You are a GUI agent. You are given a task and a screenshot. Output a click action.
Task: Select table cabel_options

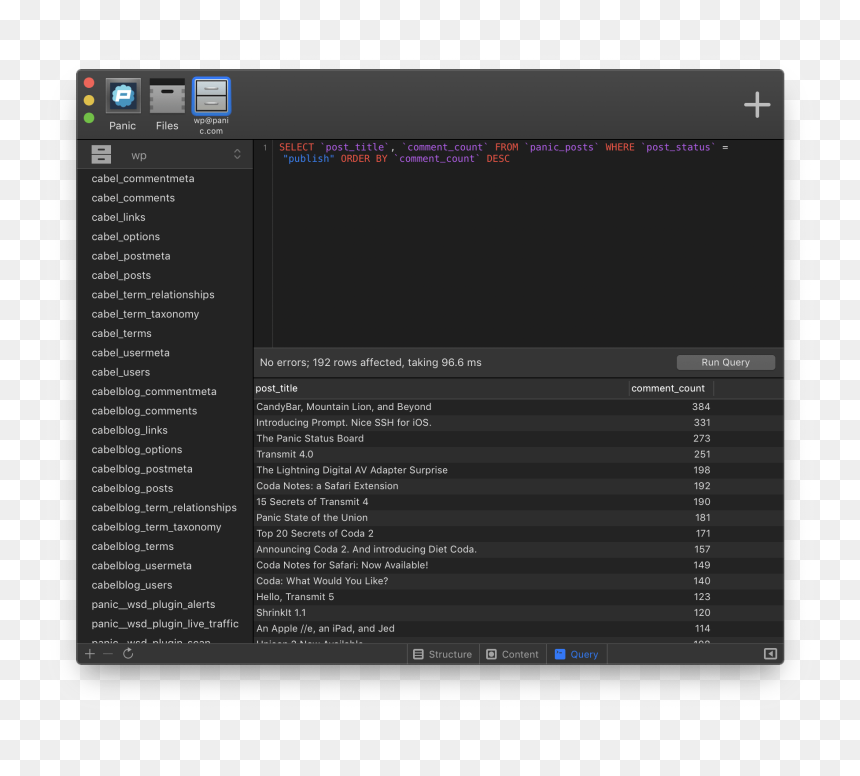pos(165,236)
